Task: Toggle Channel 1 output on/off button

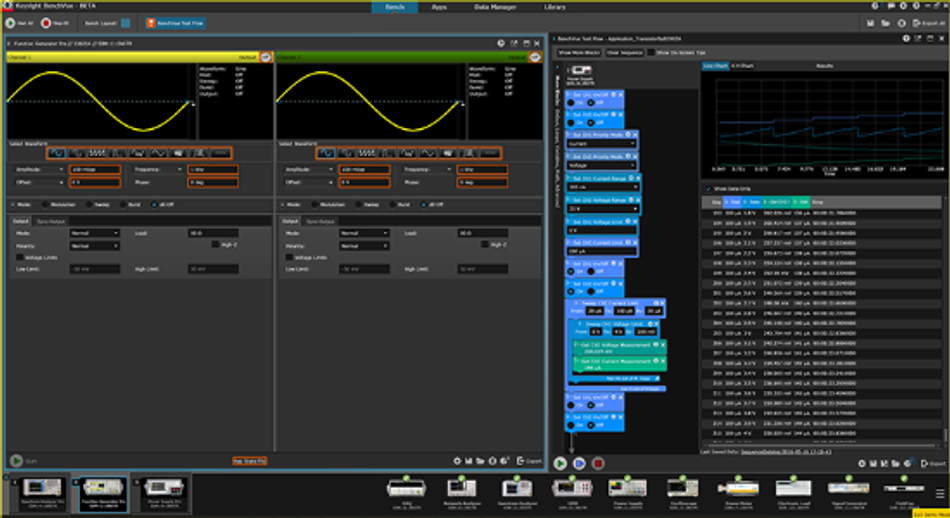Action: click(265, 57)
